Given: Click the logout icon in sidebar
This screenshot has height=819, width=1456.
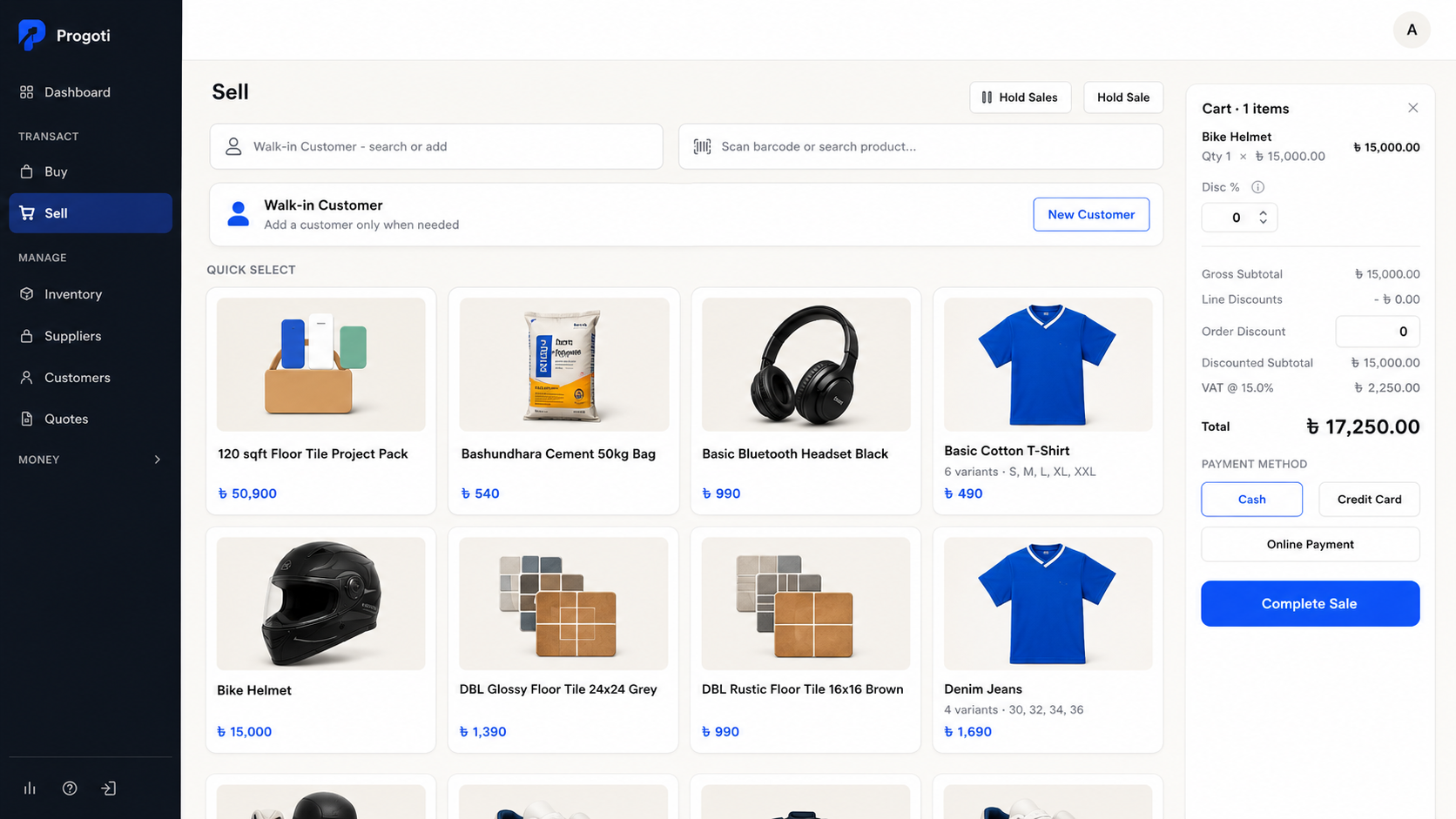Looking at the screenshot, I should pos(109,789).
